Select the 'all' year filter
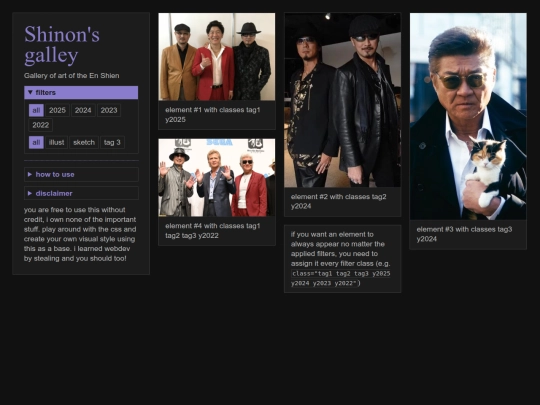540x405 pixels. pyautogui.click(x=36, y=111)
